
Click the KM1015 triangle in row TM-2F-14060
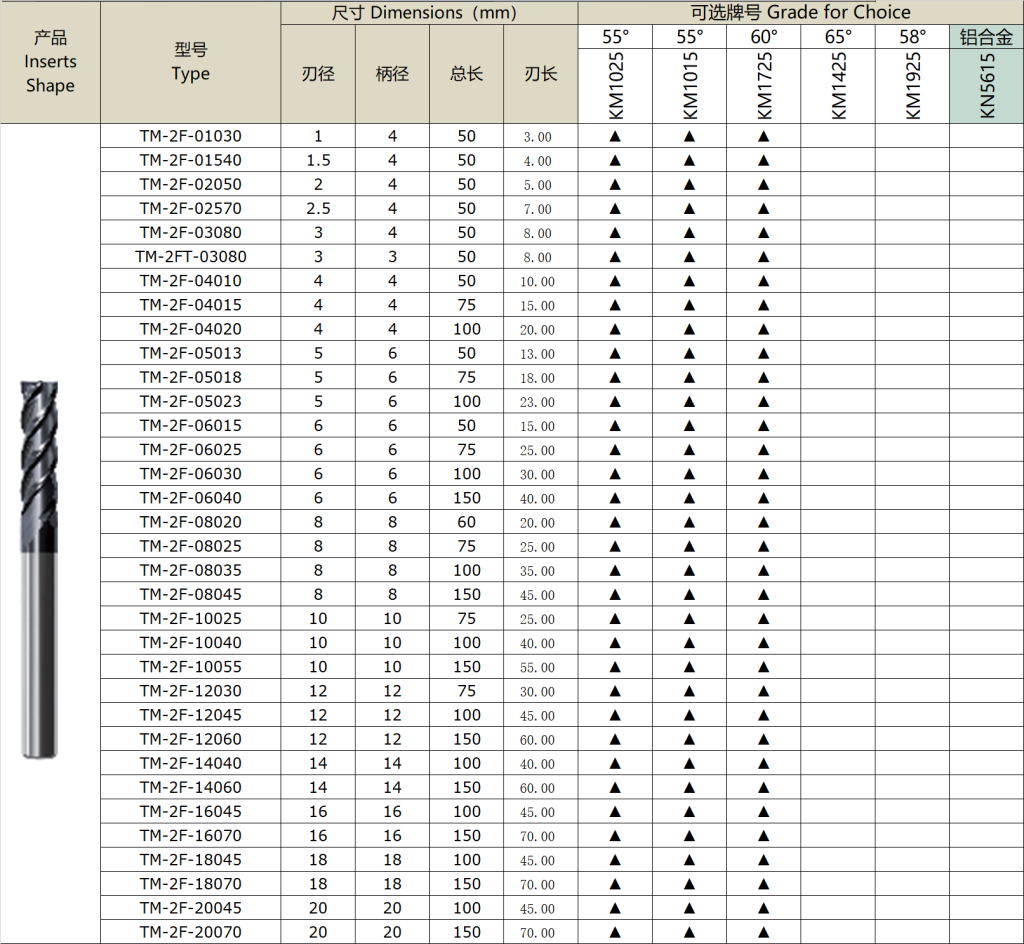click(x=689, y=788)
